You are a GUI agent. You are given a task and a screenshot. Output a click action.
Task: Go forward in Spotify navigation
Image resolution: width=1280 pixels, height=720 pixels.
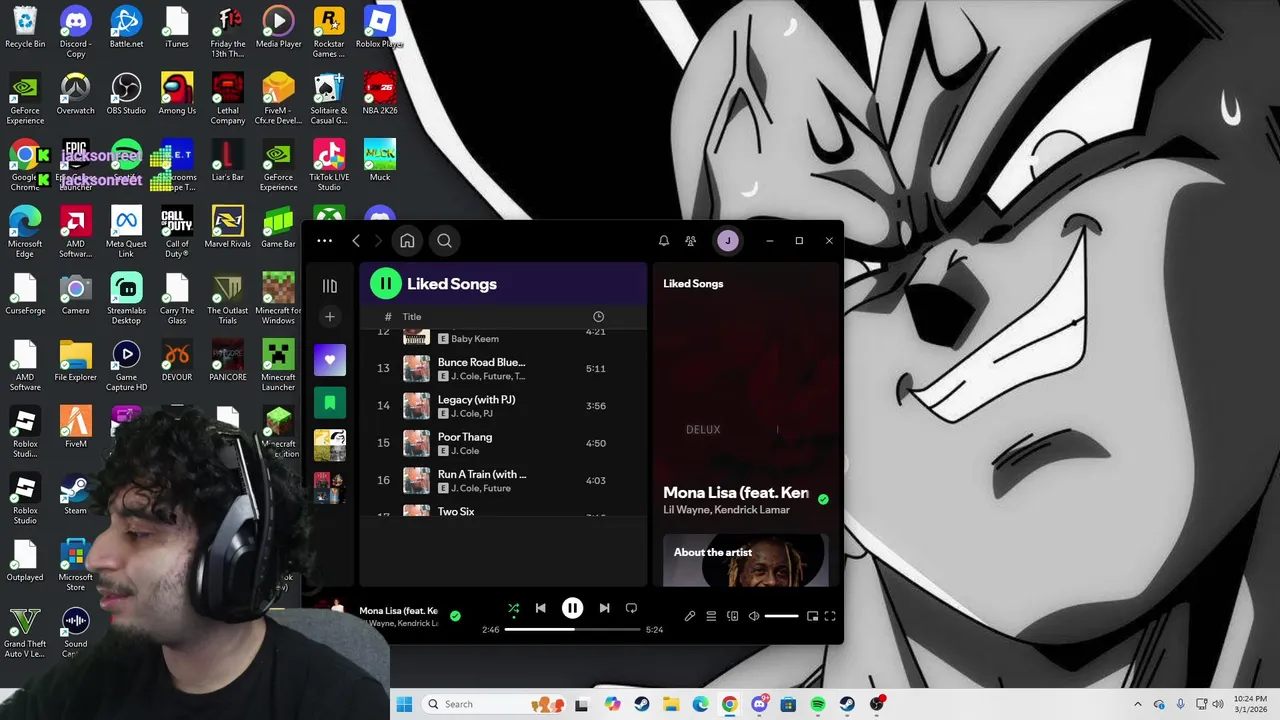tap(378, 241)
